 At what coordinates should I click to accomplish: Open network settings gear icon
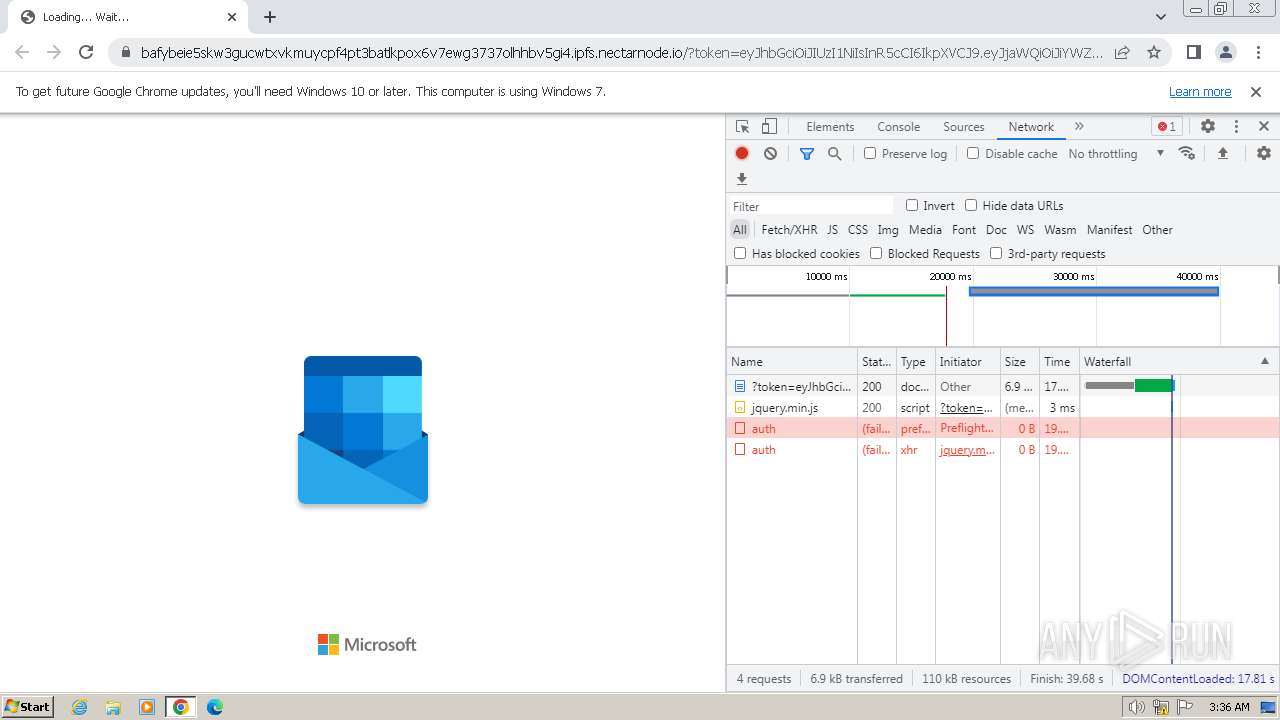tap(1264, 153)
